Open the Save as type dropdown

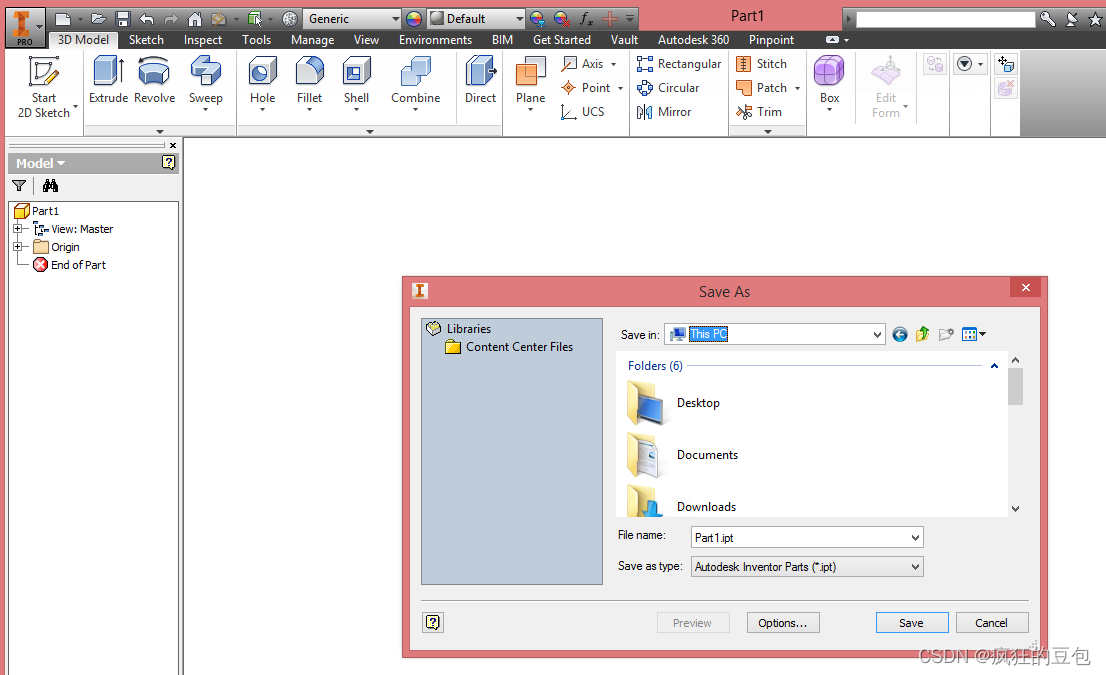(x=915, y=567)
